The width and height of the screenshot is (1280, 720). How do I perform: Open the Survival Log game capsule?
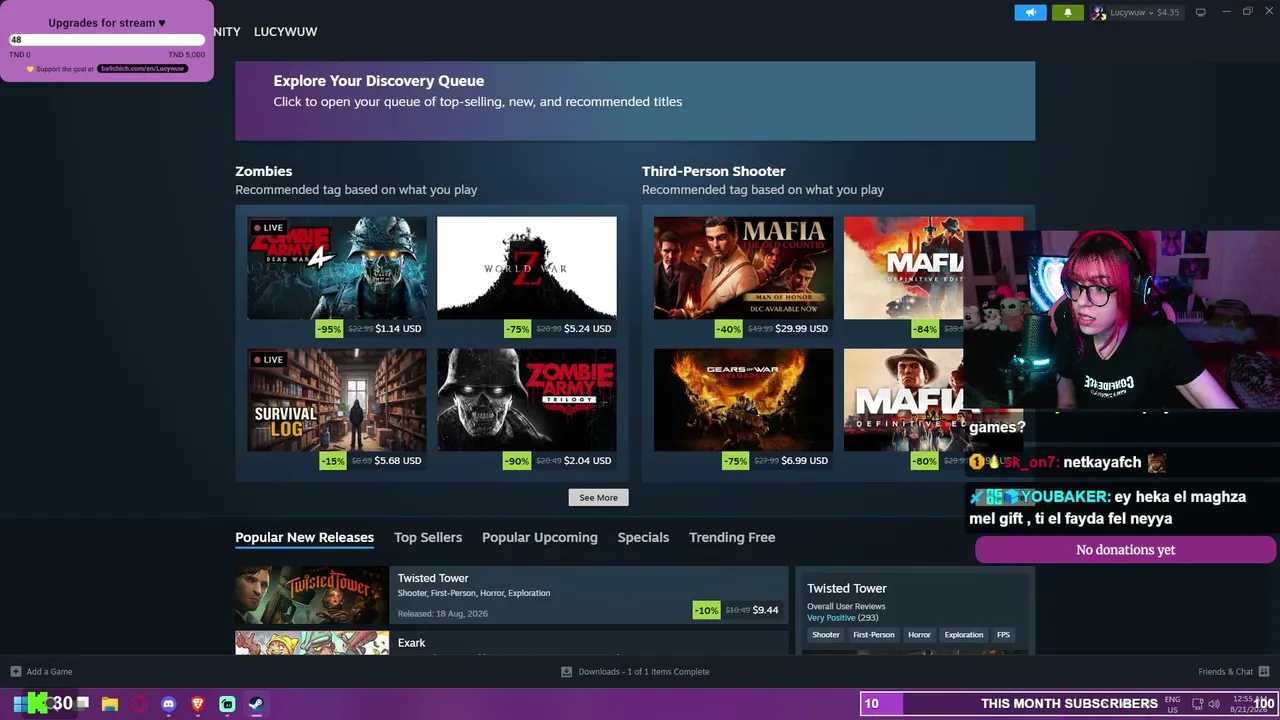(x=337, y=400)
